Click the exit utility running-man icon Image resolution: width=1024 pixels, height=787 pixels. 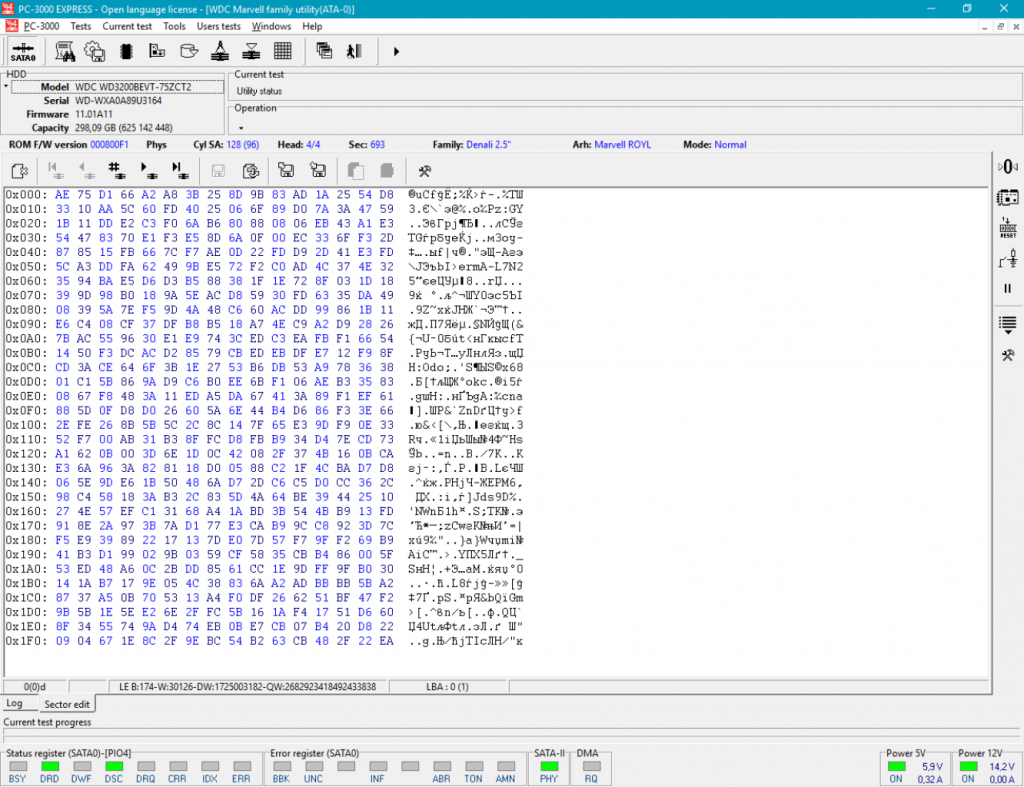tap(353, 51)
